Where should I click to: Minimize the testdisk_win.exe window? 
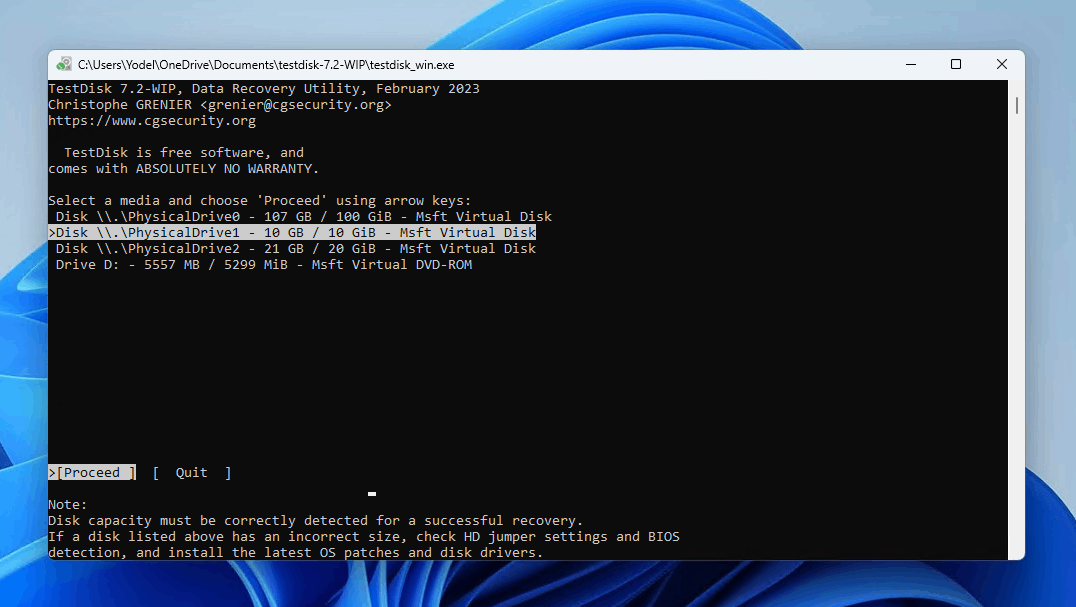pyautogui.click(x=911, y=64)
